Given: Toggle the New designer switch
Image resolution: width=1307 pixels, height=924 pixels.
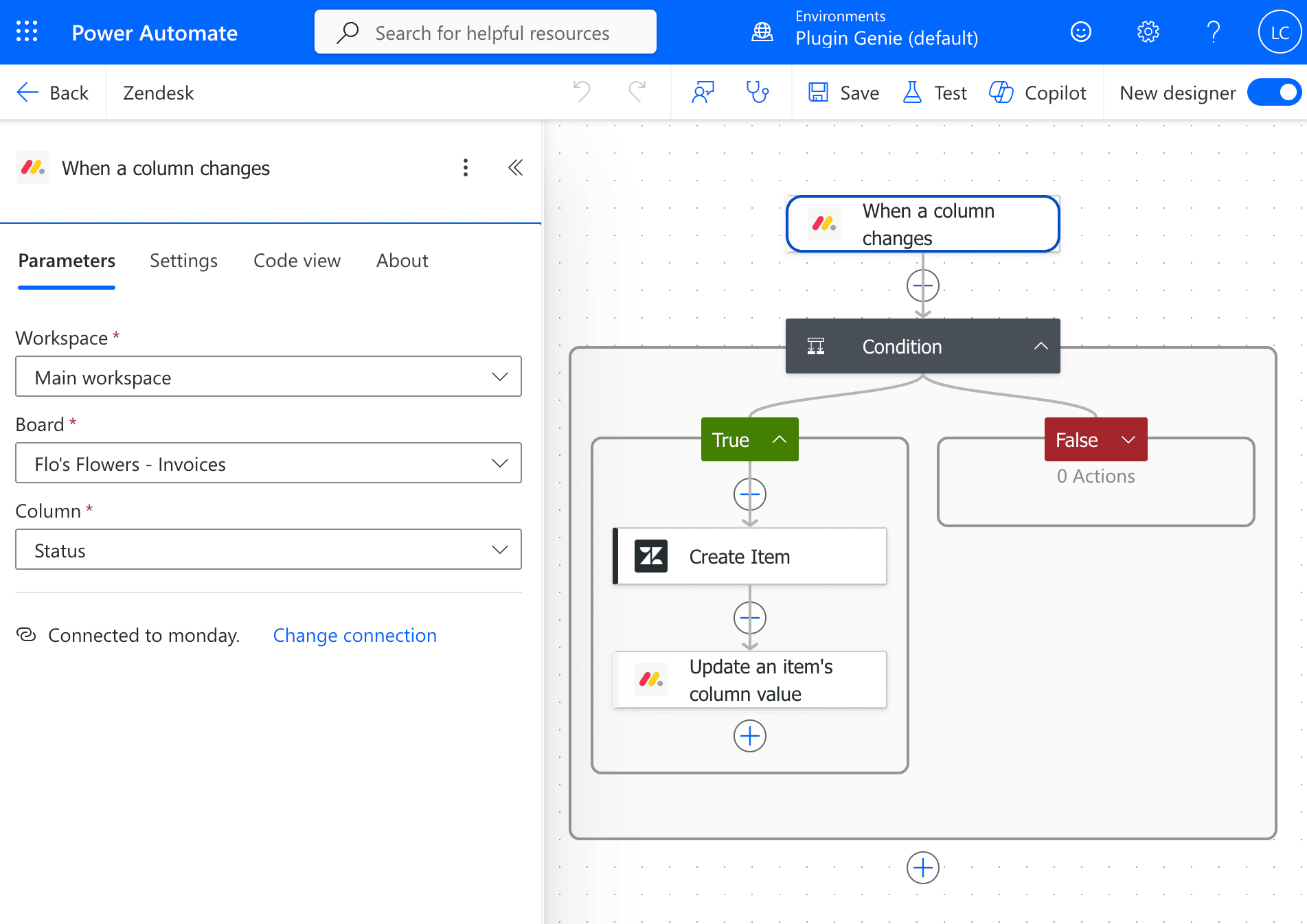Looking at the screenshot, I should [1274, 92].
